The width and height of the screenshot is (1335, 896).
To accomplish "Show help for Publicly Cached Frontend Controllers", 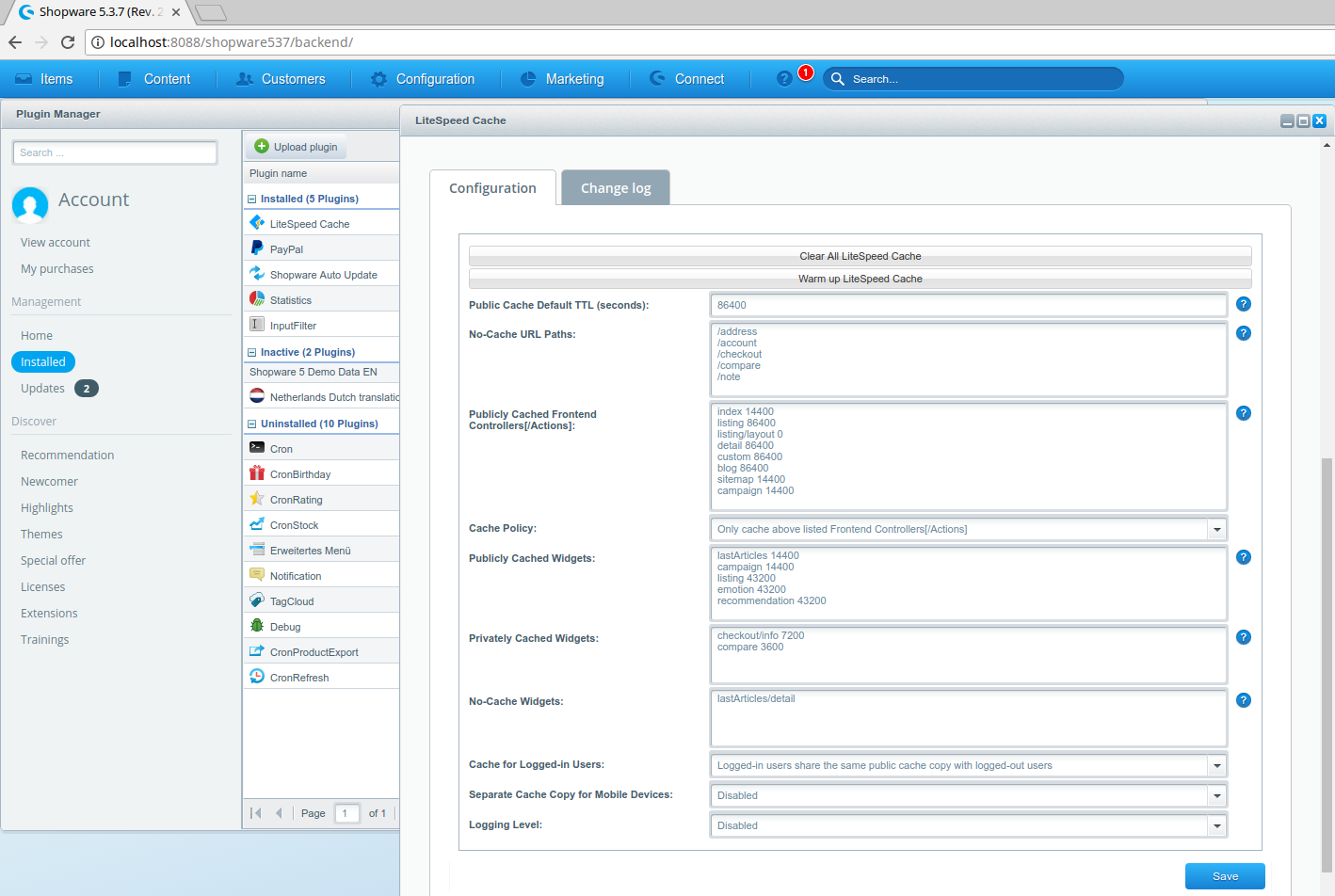I will pyautogui.click(x=1244, y=413).
